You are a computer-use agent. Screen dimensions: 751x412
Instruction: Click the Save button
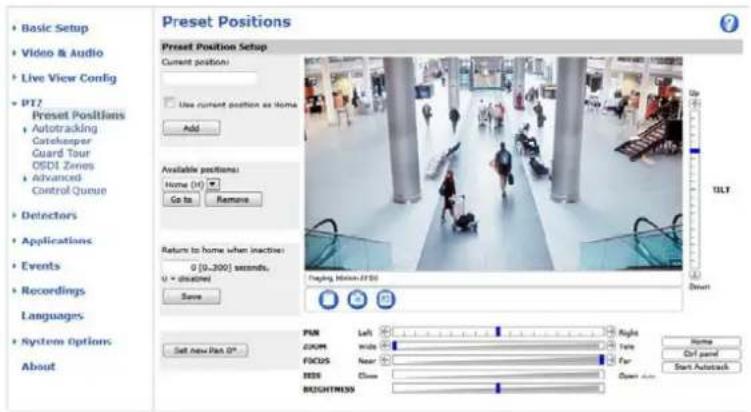192,297
